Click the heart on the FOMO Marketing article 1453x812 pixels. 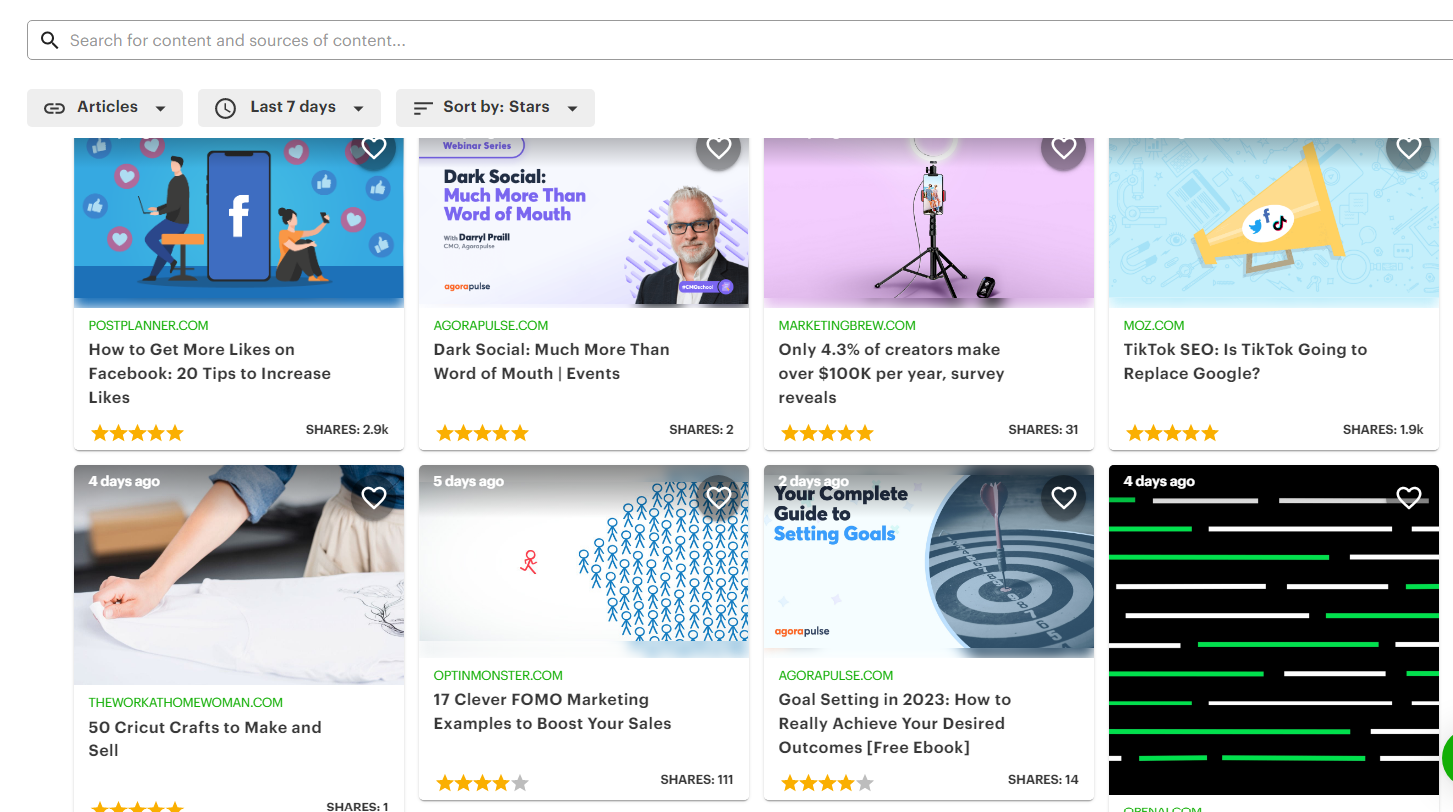click(718, 497)
